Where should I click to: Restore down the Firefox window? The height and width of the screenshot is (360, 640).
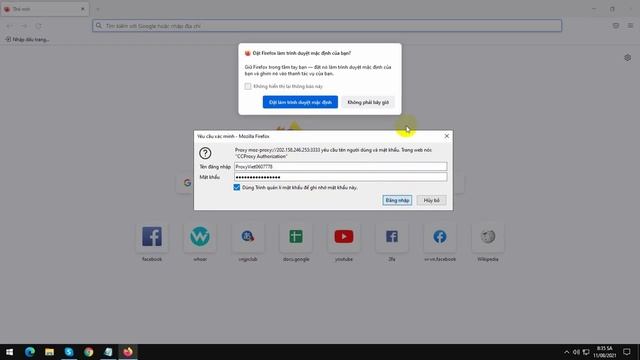pos(612,9)
